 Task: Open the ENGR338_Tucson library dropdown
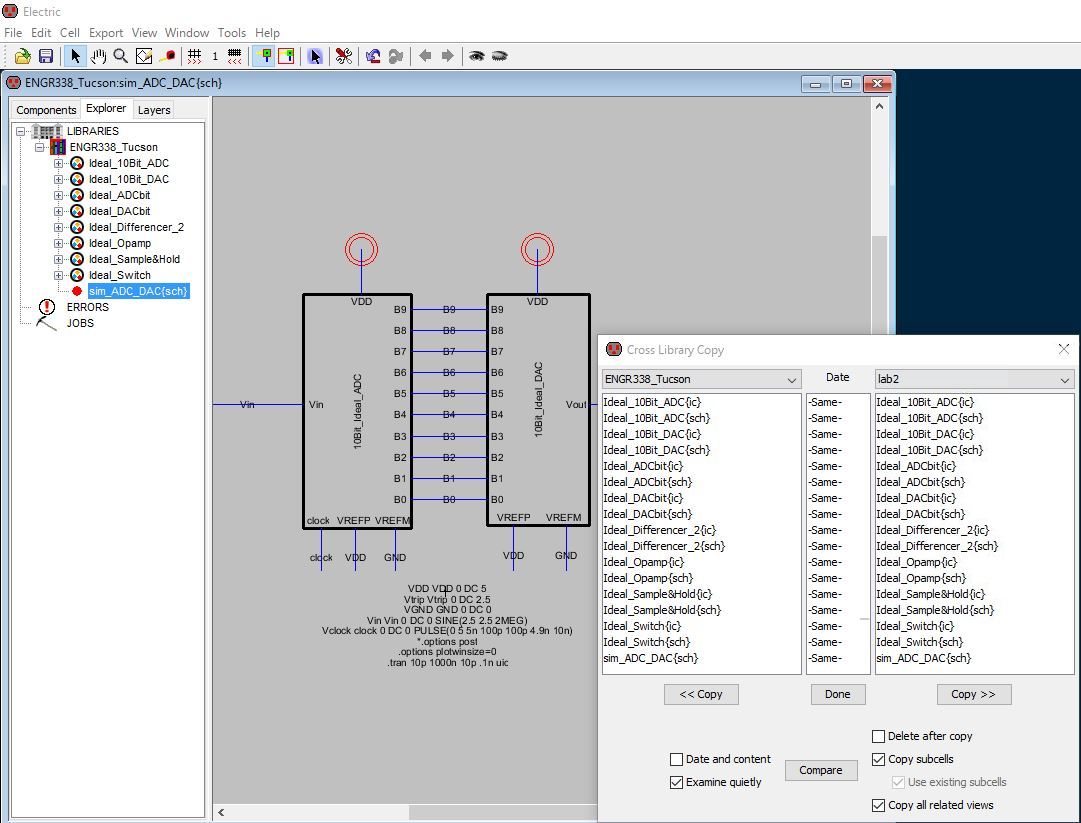point(701,380)
